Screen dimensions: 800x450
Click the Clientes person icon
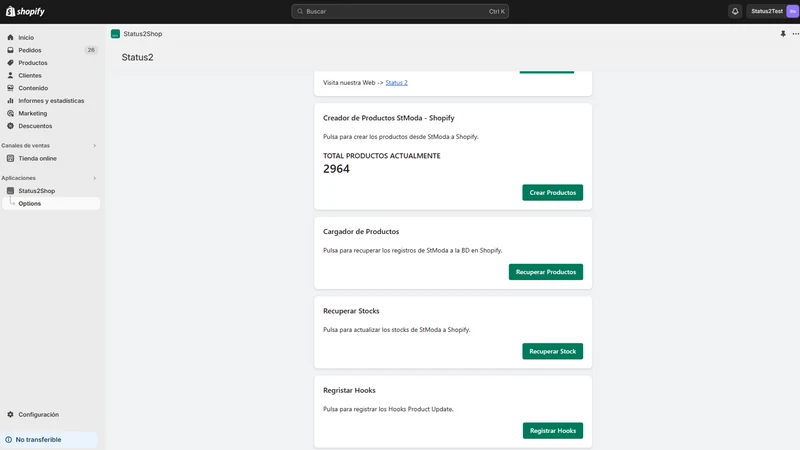(10, 76)
